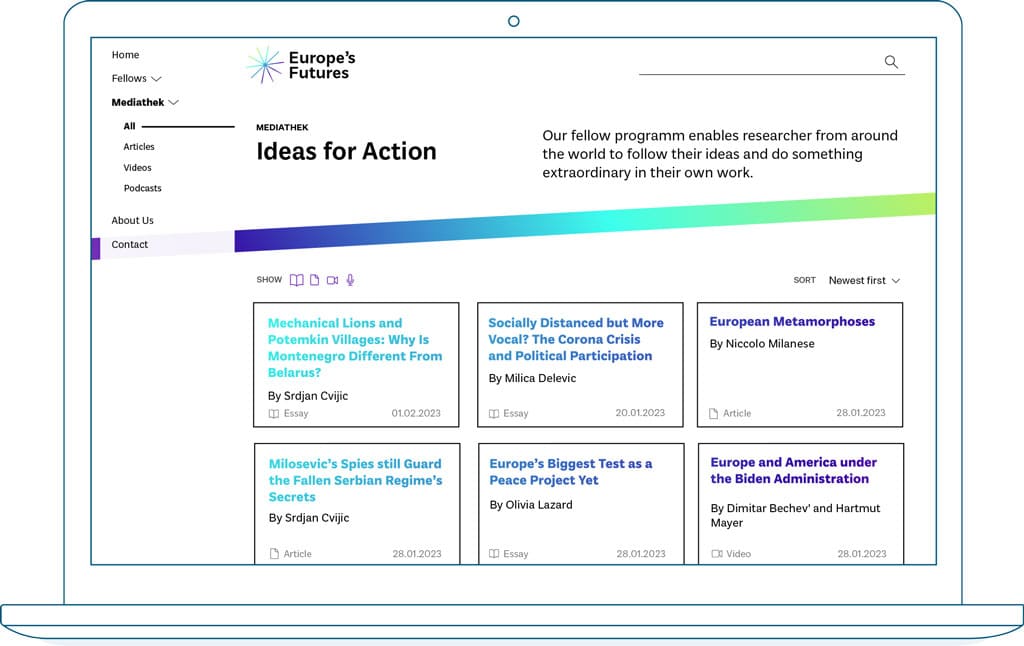1024x646 pixels.
Task: Select the Articles sidebar entry
Action: 139,146
